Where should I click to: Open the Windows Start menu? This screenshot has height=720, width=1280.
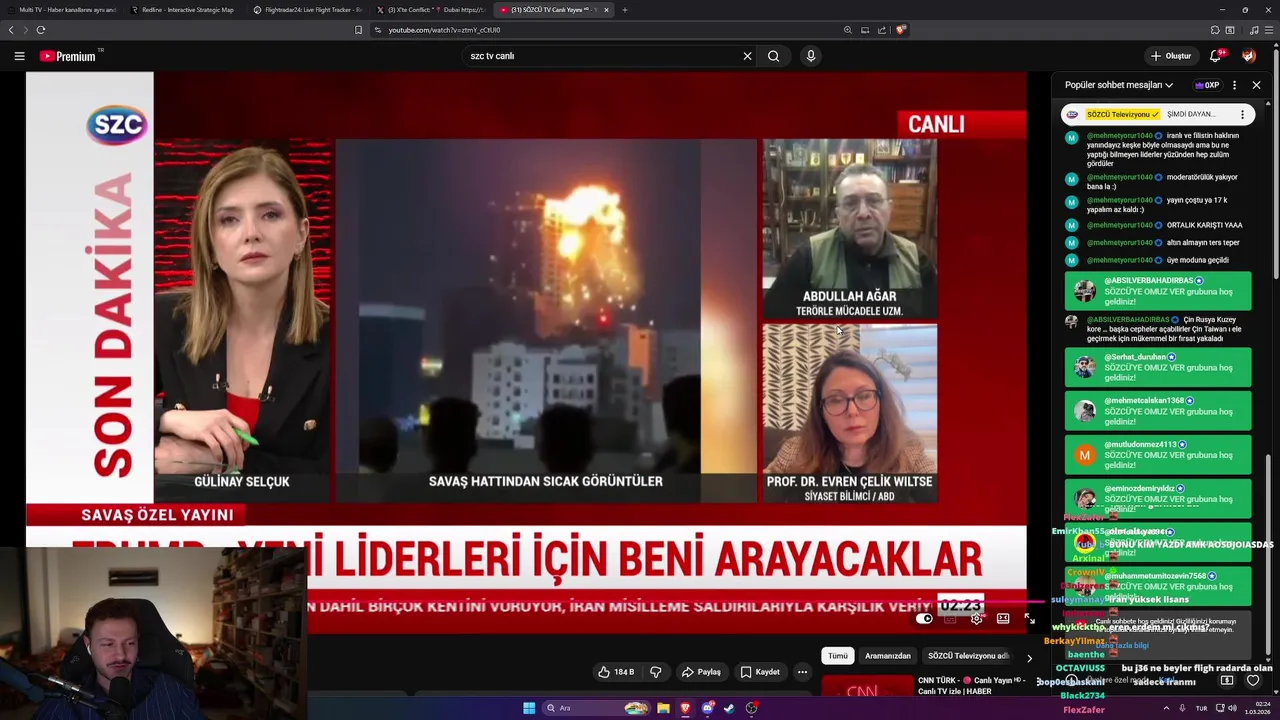[x=529, y=708]
